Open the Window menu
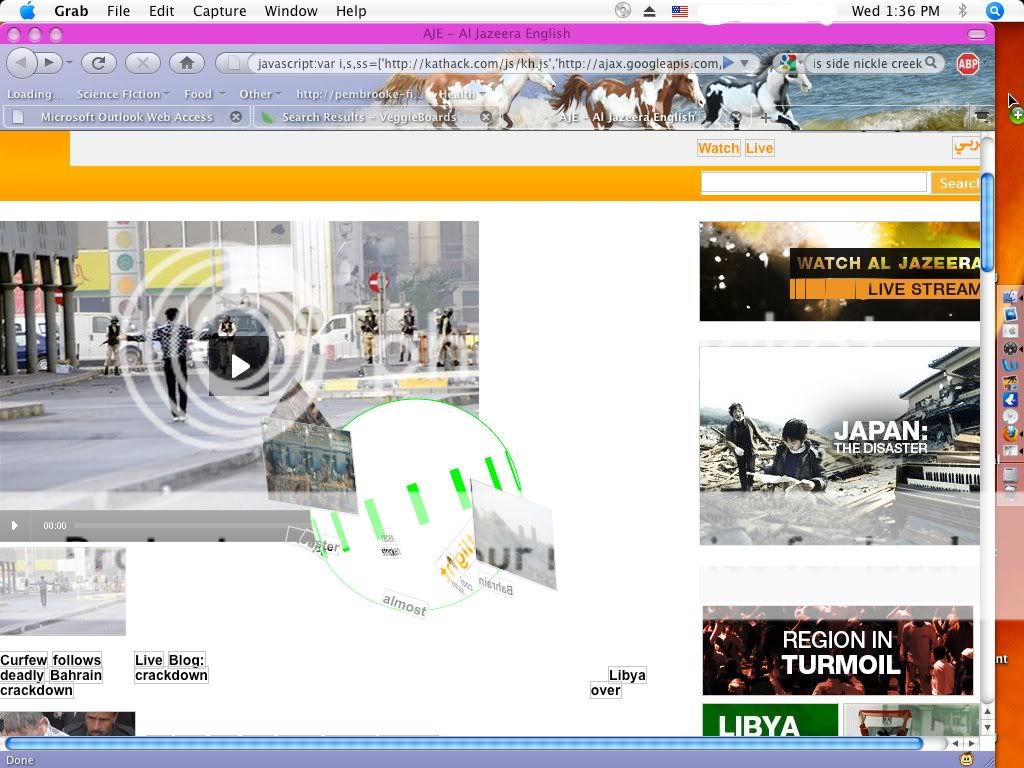The width and height of the screenshot is (1024, 768). [x=291, y=10]
